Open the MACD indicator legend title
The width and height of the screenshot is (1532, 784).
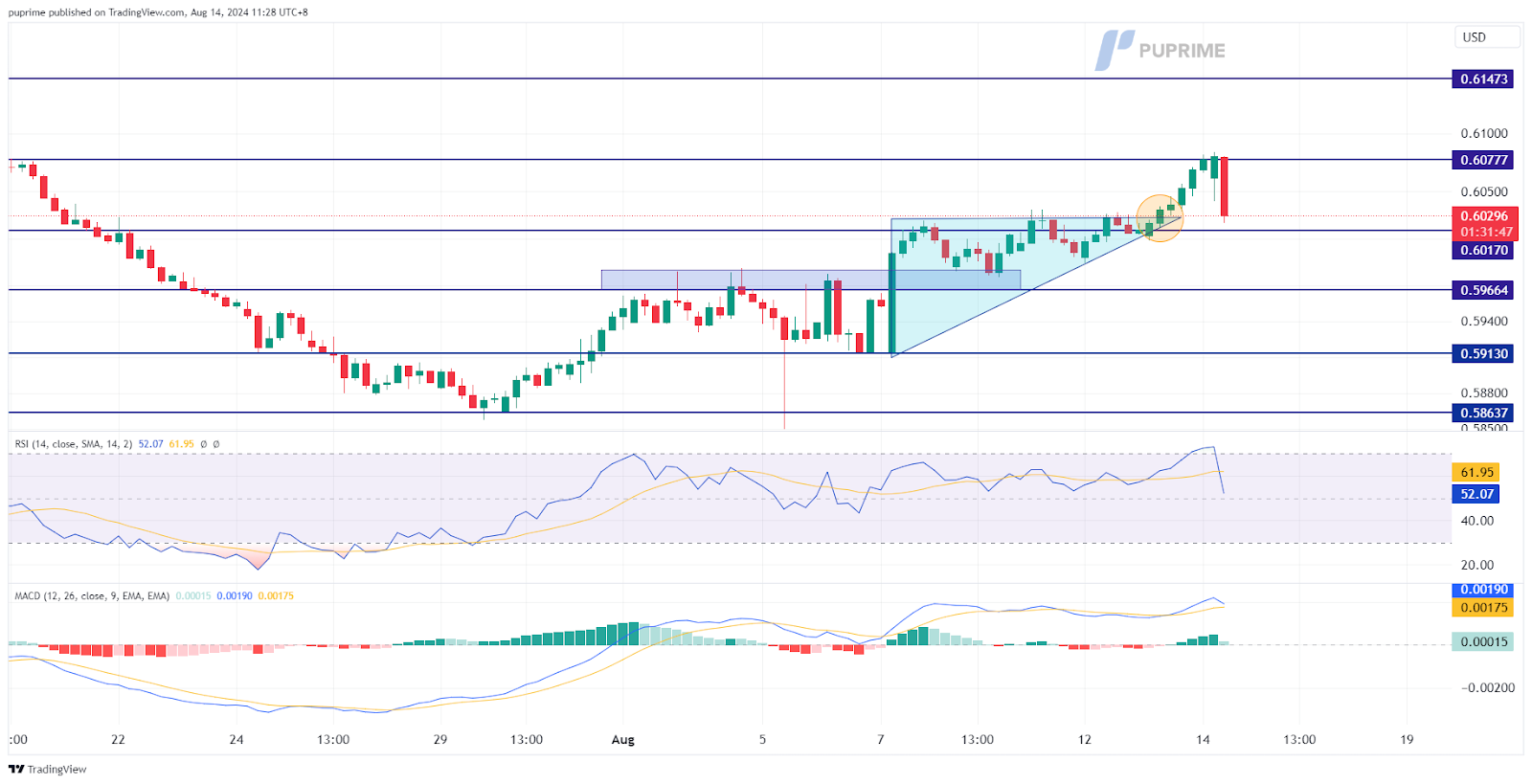92,596
